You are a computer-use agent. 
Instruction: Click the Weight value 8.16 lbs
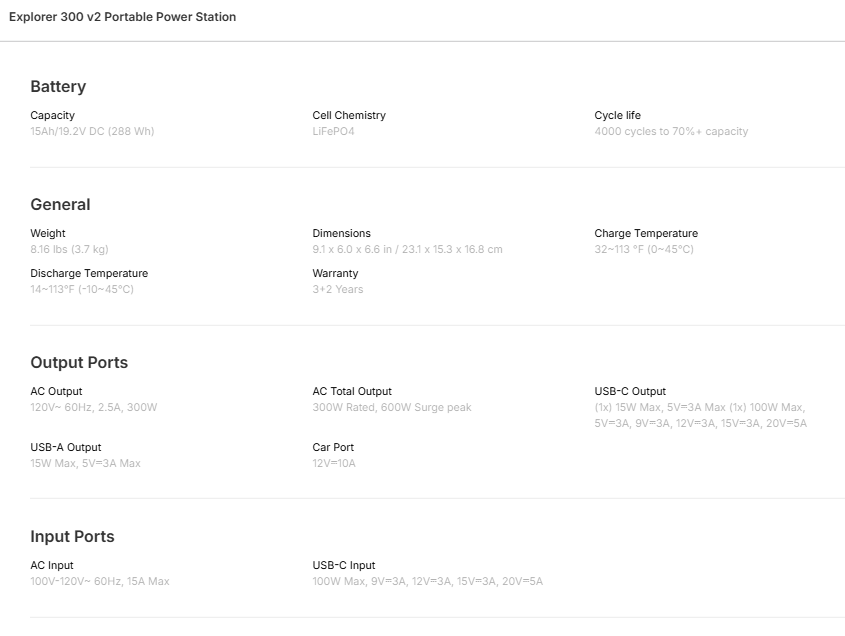tap(69, 249)
